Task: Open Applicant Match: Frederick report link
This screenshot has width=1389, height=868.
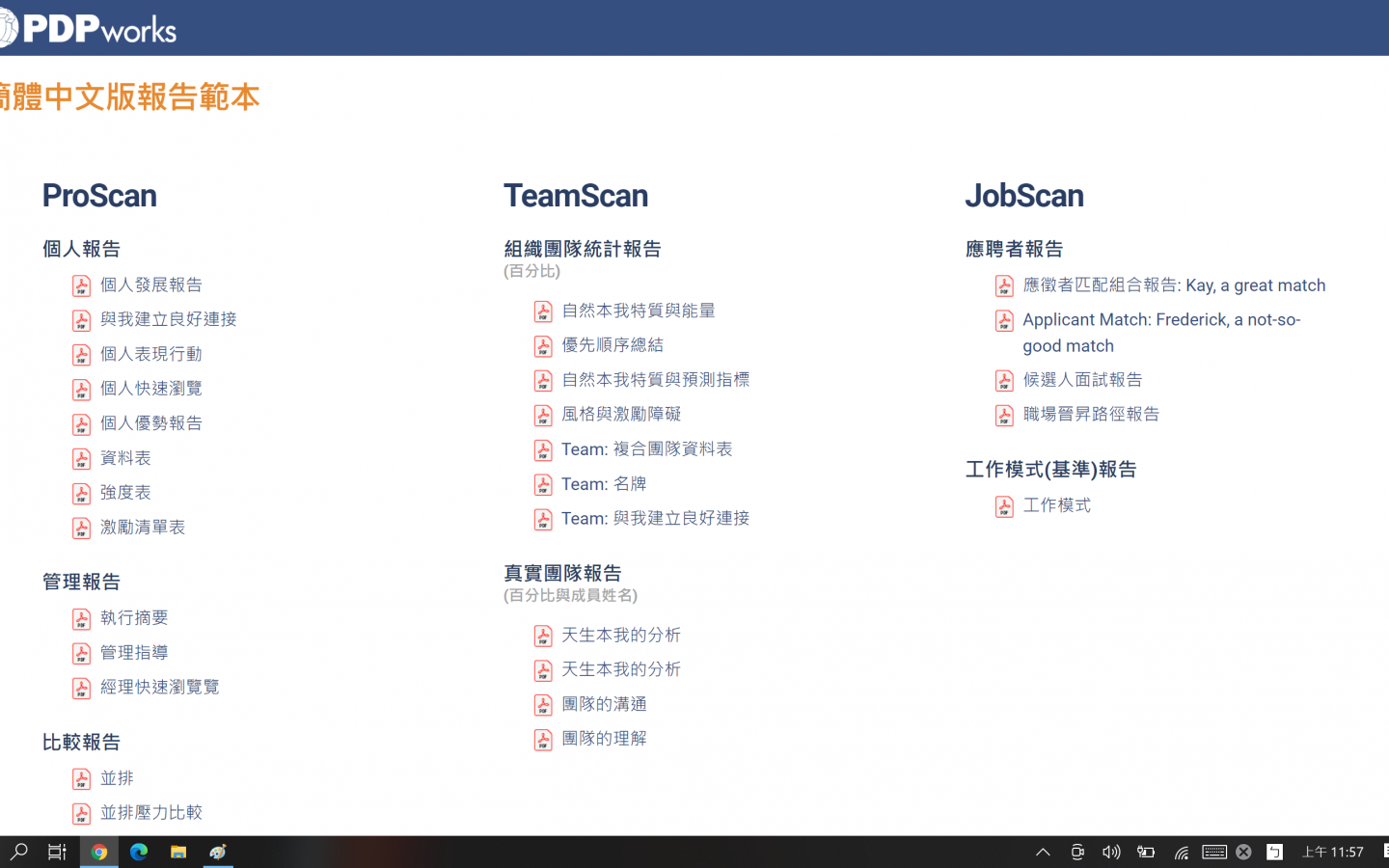Action: coord(1161,333)
